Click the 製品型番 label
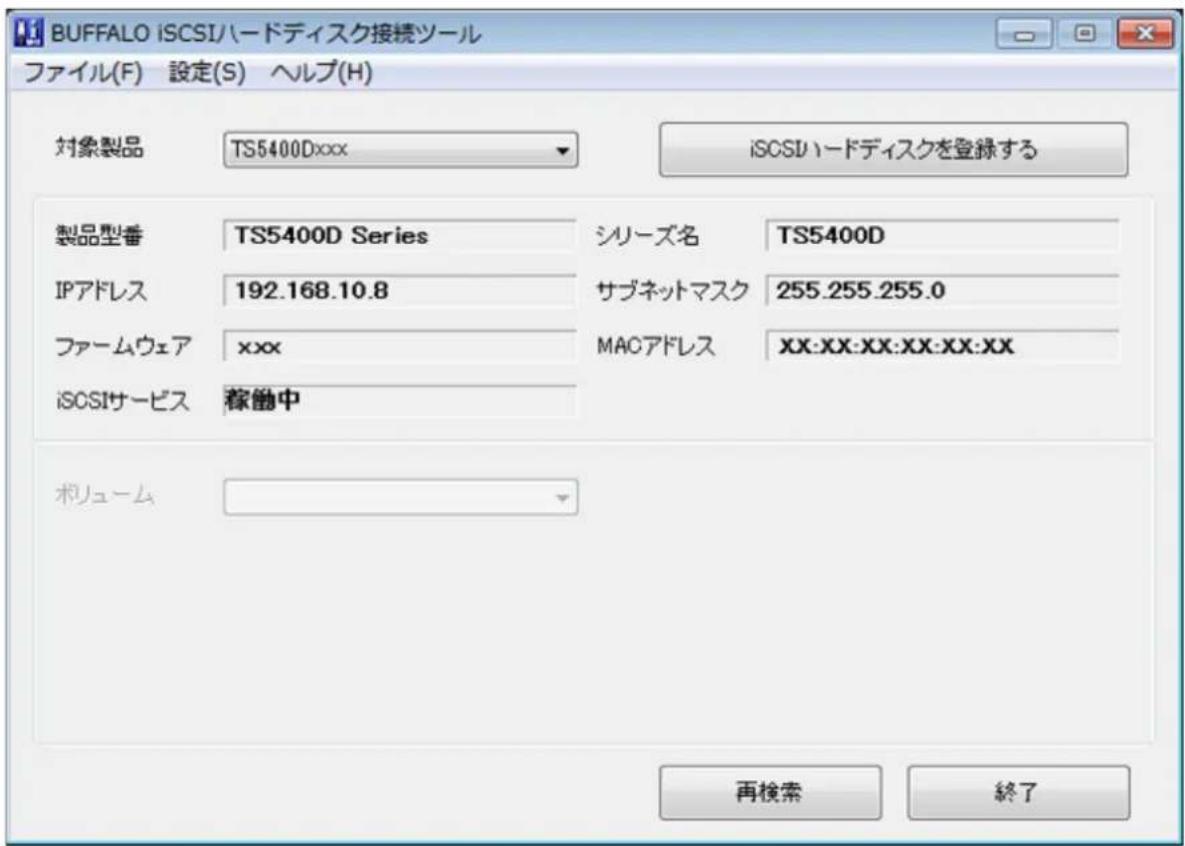This screenshot has height=846, width=1185. click(99, 237)
